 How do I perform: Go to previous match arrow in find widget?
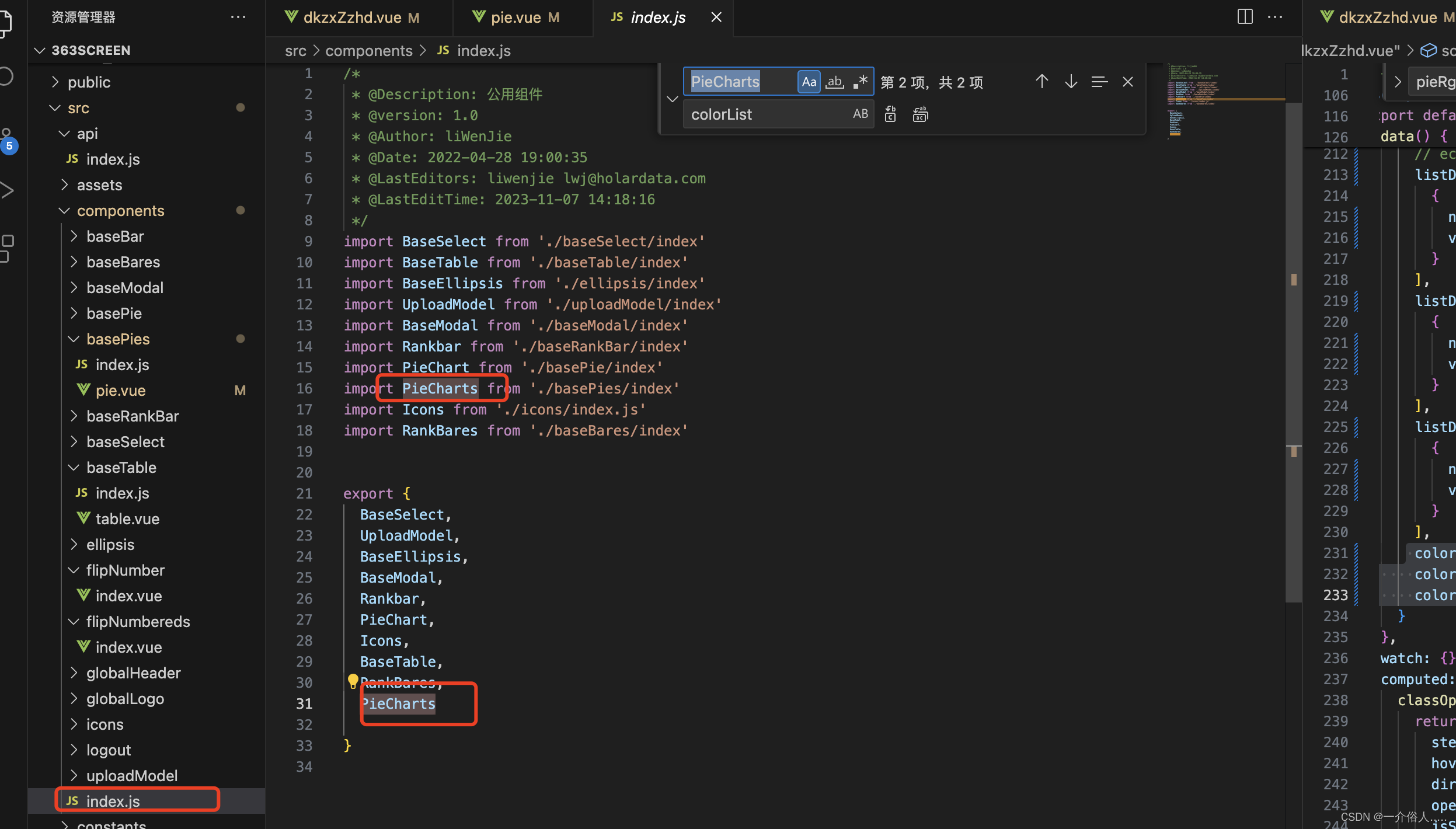[1042, 82]
